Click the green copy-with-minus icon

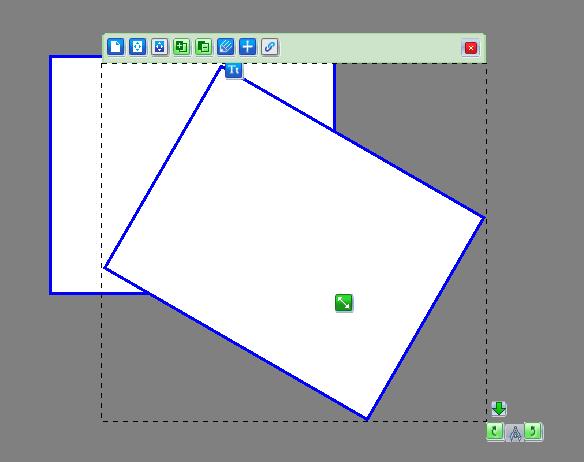click(203, 47)
